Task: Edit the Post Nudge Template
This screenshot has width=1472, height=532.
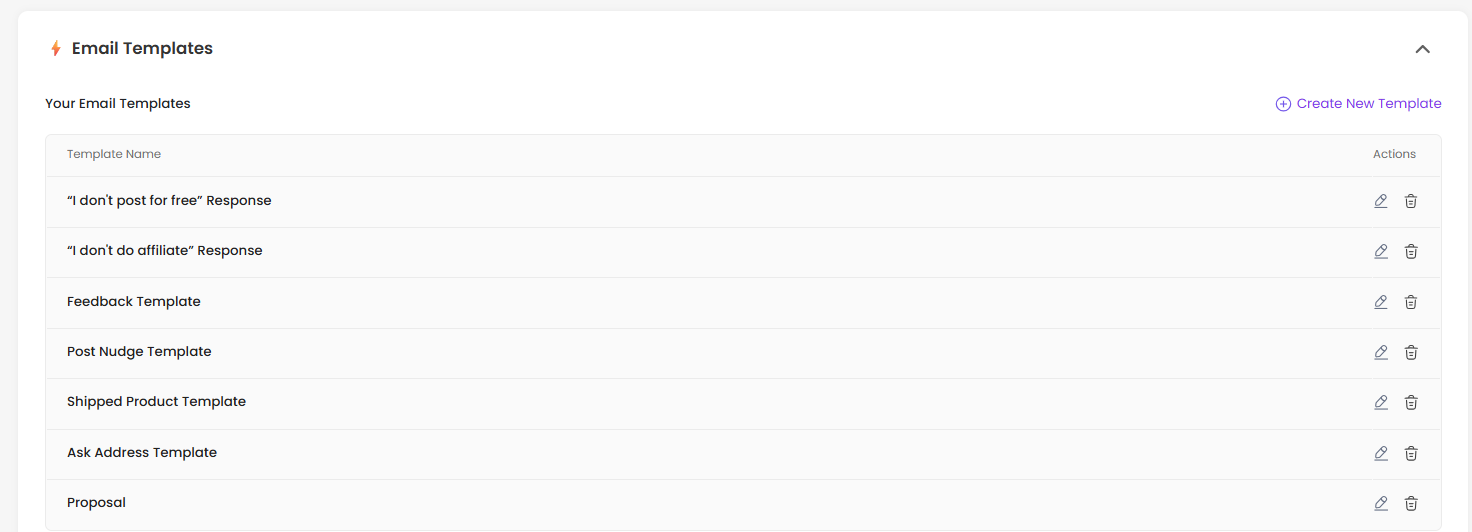Action: pyautogui.click(x=1381, y=352)
